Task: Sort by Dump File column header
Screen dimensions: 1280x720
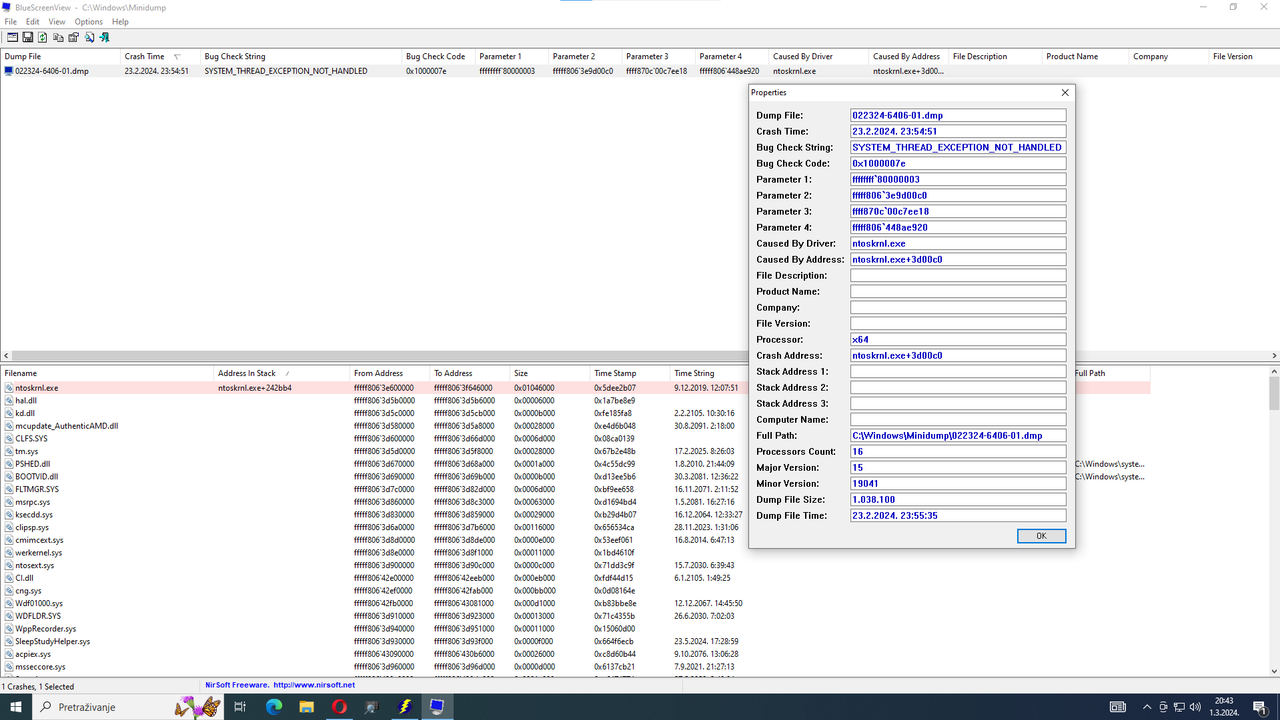Action: point(60,56)
